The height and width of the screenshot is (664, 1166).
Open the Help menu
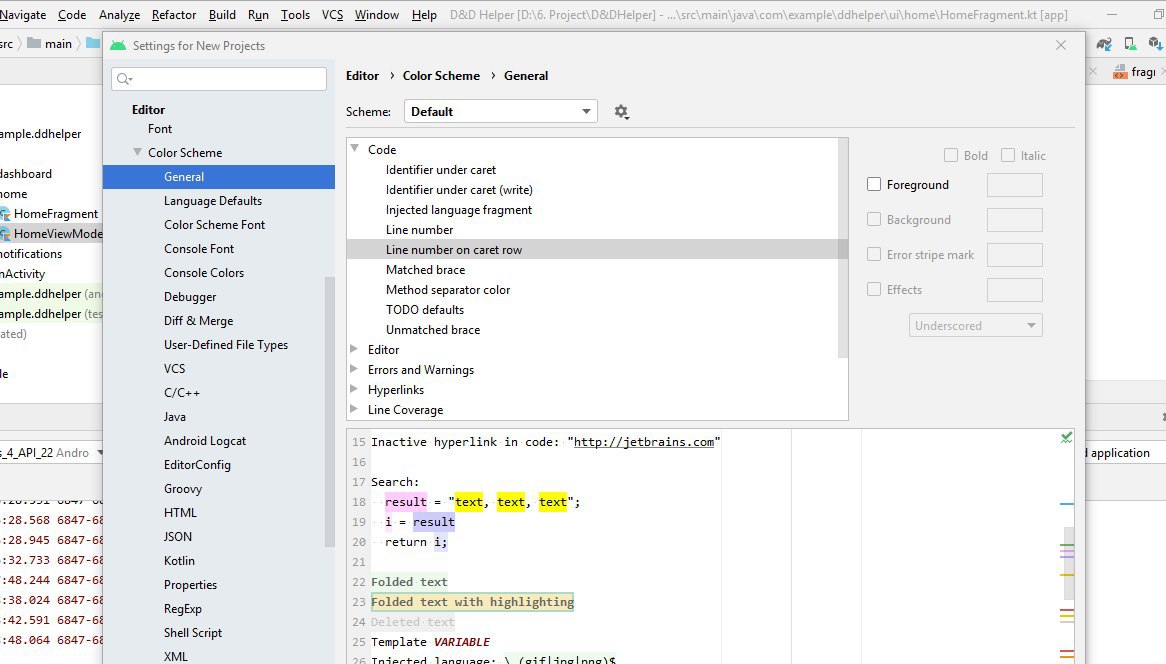(x=425, y=14)
